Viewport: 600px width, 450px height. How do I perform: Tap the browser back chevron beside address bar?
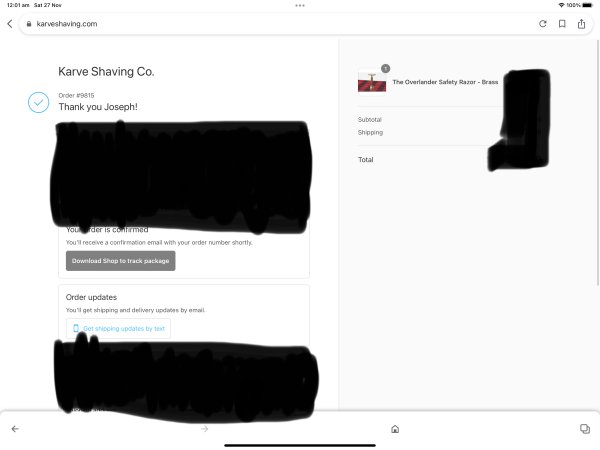tap(10, 24)
